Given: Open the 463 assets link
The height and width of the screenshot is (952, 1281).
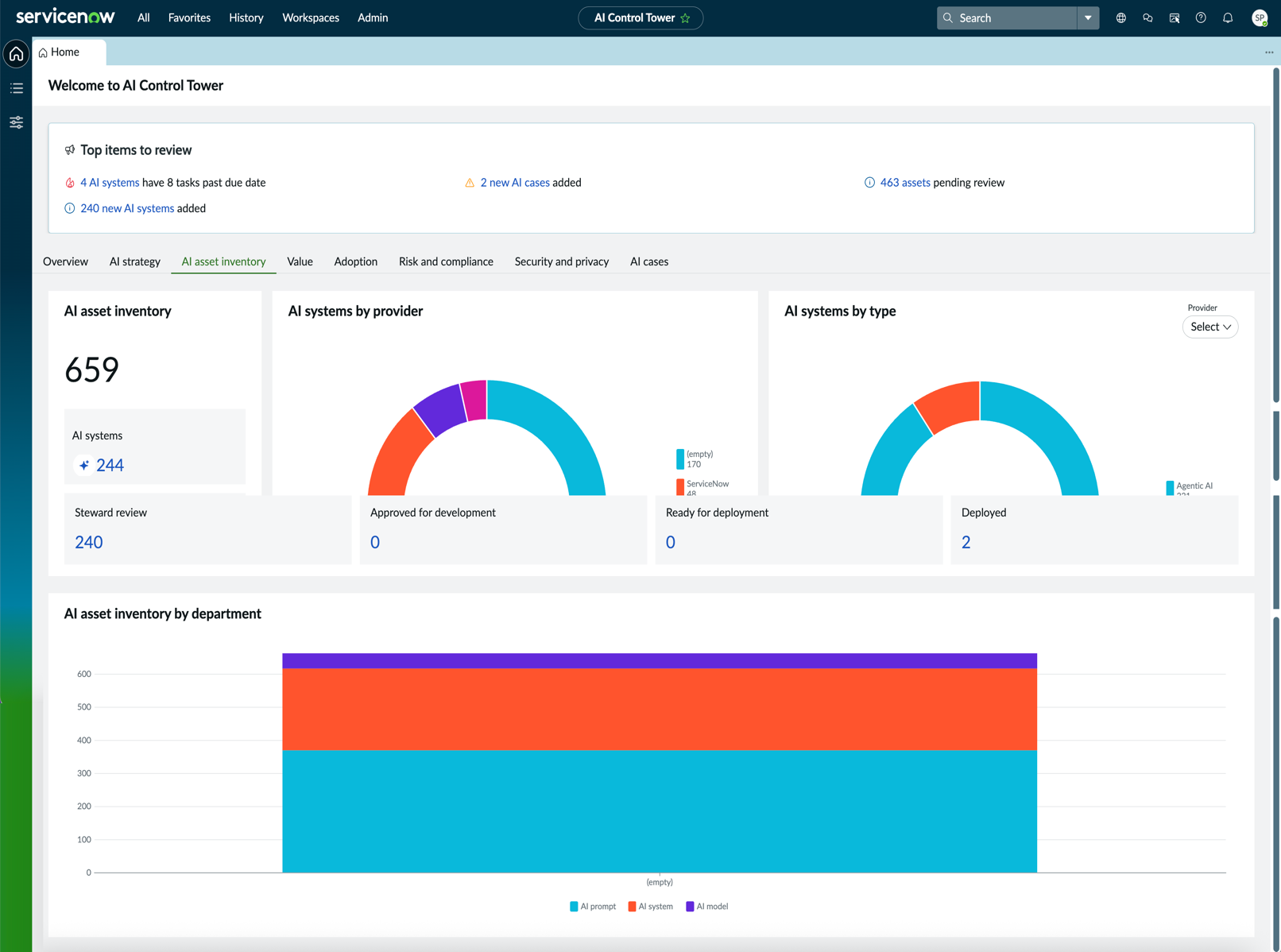Looking at the screenshot, I should (x=904, y=182).
